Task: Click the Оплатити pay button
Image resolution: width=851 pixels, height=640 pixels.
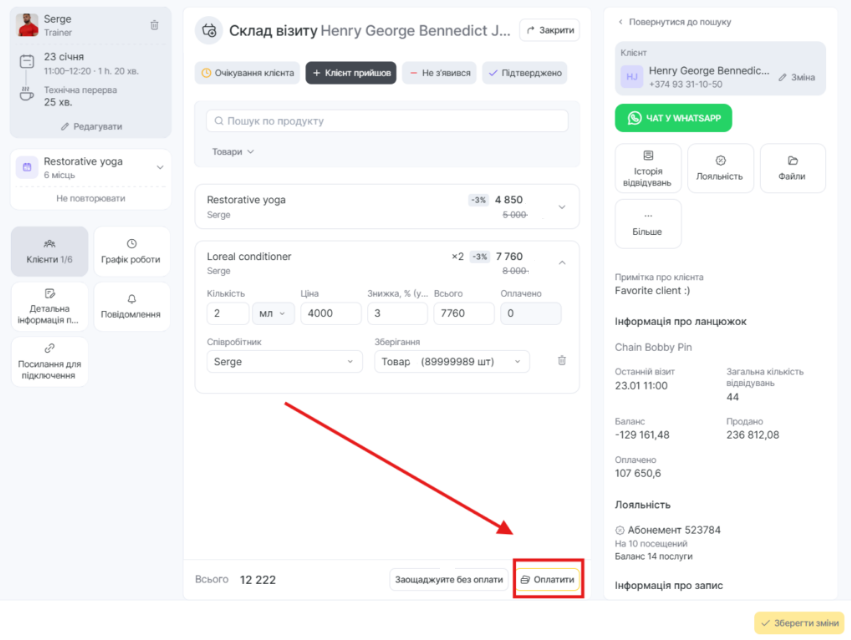Action: coord(547,579)
